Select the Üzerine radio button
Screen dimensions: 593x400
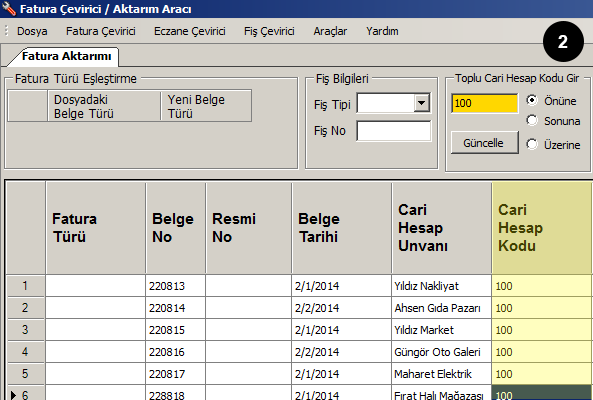[x=532, y=144]
